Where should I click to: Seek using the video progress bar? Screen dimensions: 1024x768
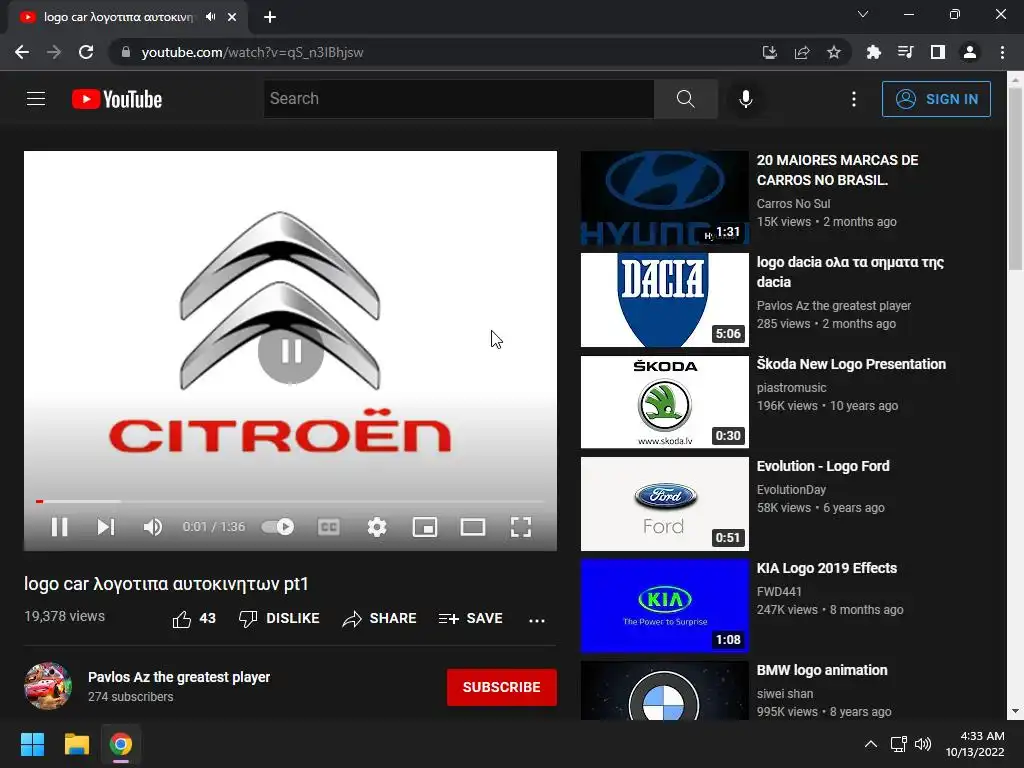(290, 502)
